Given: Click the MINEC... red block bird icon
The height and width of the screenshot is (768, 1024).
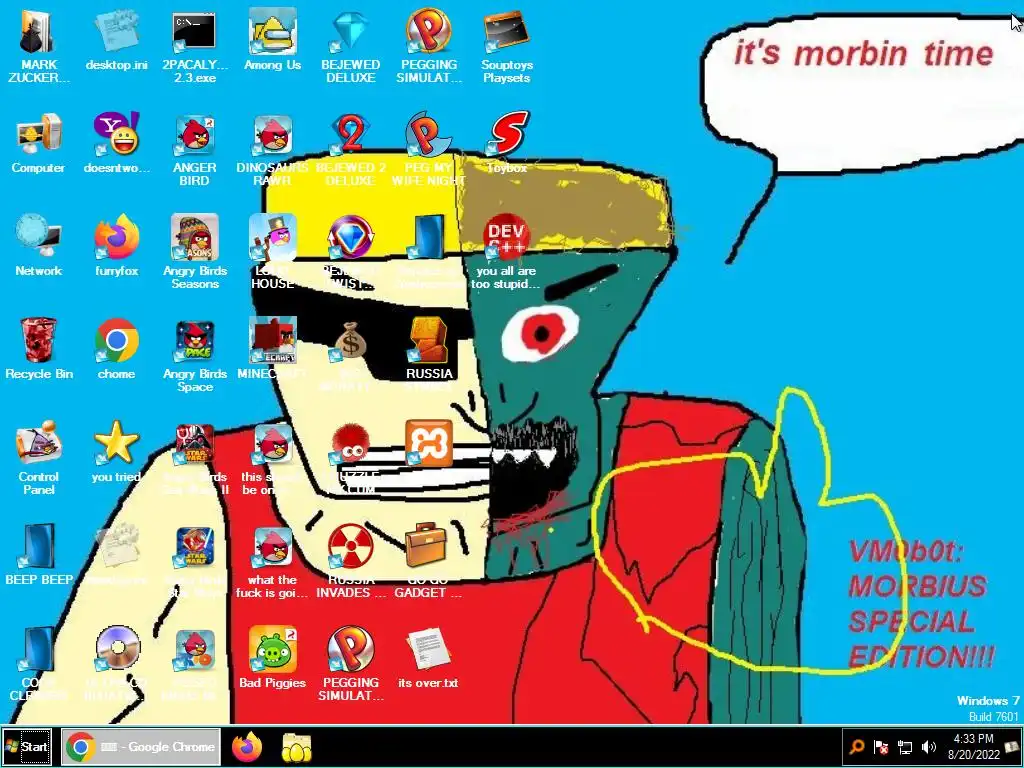Looking at the screenshot, I should click(272, 341).
